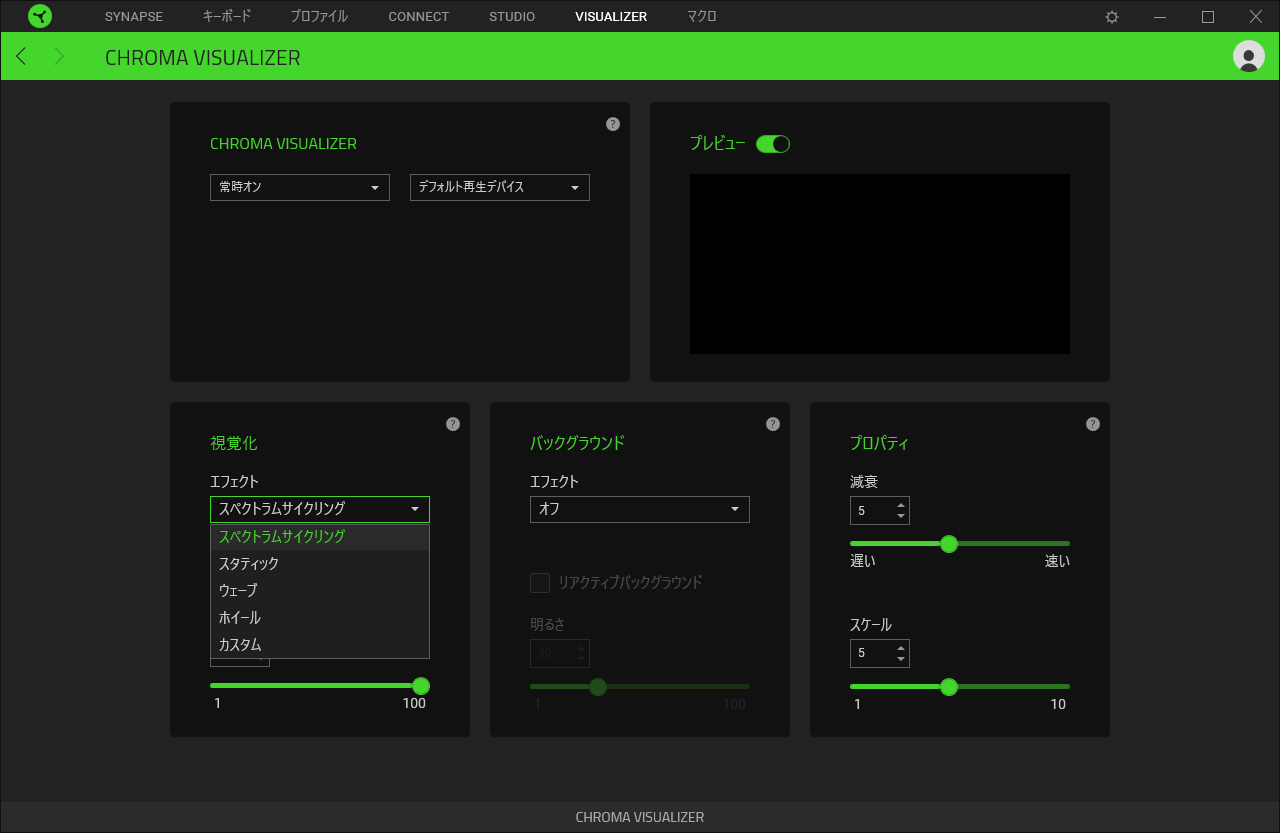The width and height of the screenshot is (1280, 833).
Task: Click the bottom CHROMA VISUALIZER status label
Action: [640, 817]
